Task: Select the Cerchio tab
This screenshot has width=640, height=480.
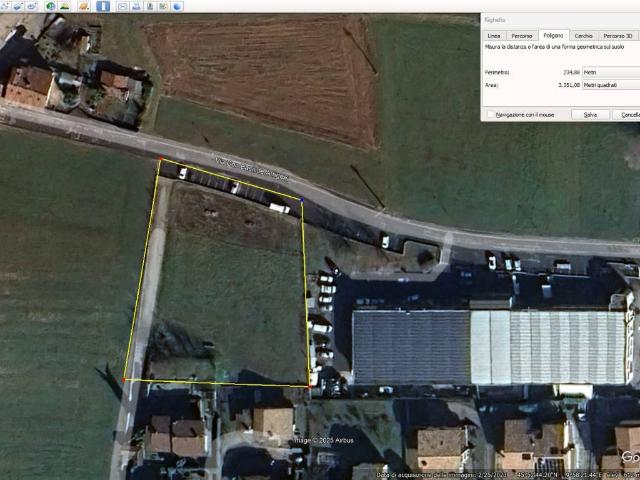Action: [582, 35]
